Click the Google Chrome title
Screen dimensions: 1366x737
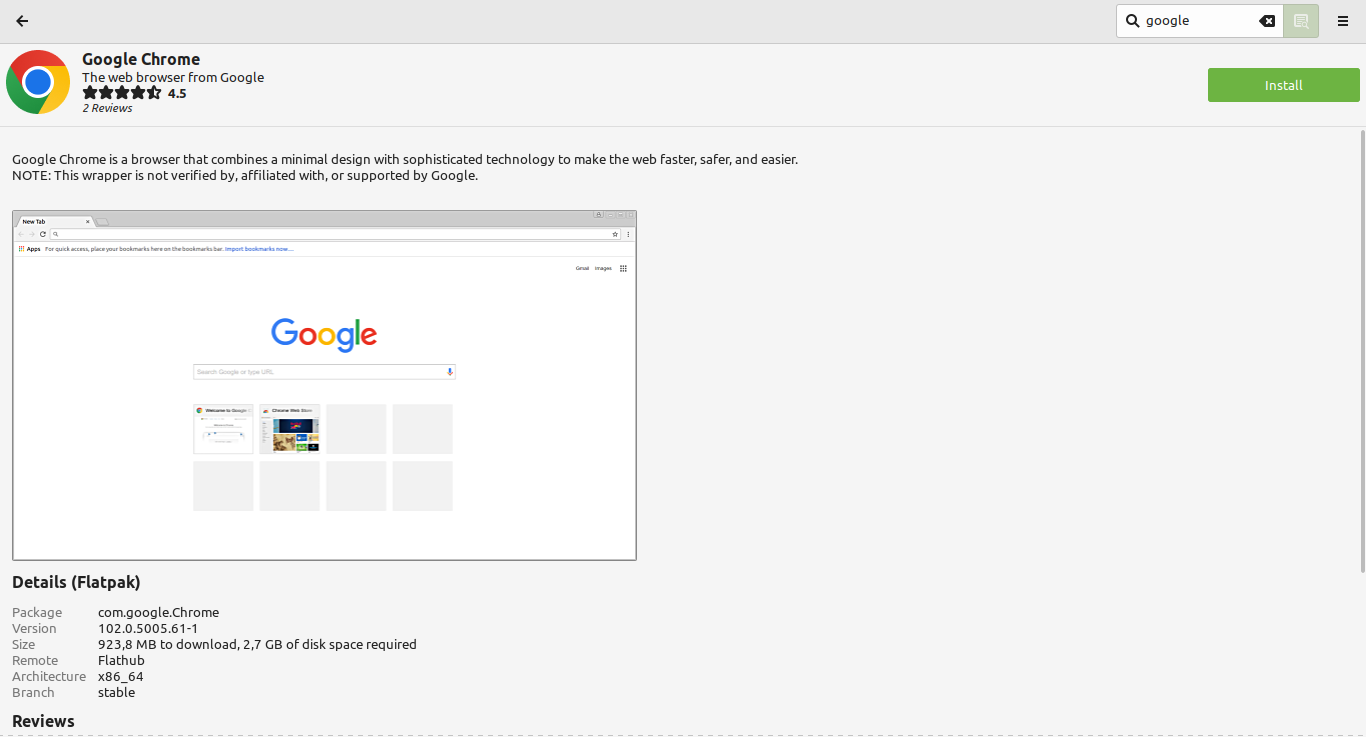(x=141, y=59)
